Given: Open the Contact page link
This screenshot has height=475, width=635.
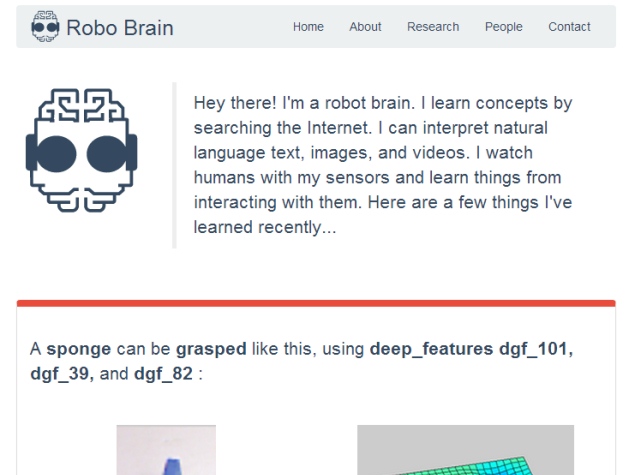Looking at the screenshot, I should point(569,27).
